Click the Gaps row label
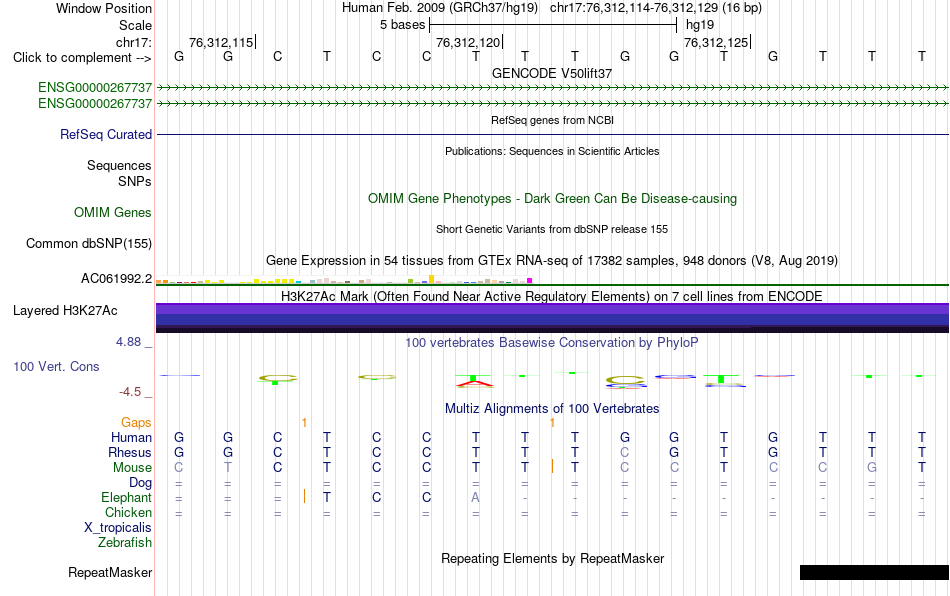Screen dimensions: 950x596 pos(136,422)
